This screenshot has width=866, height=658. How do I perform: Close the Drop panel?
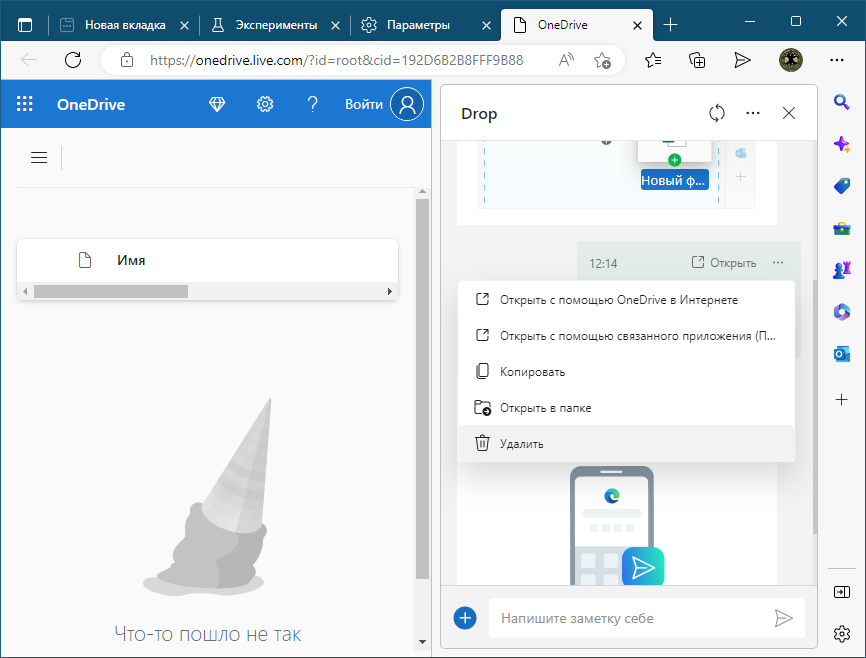(789, 113)
